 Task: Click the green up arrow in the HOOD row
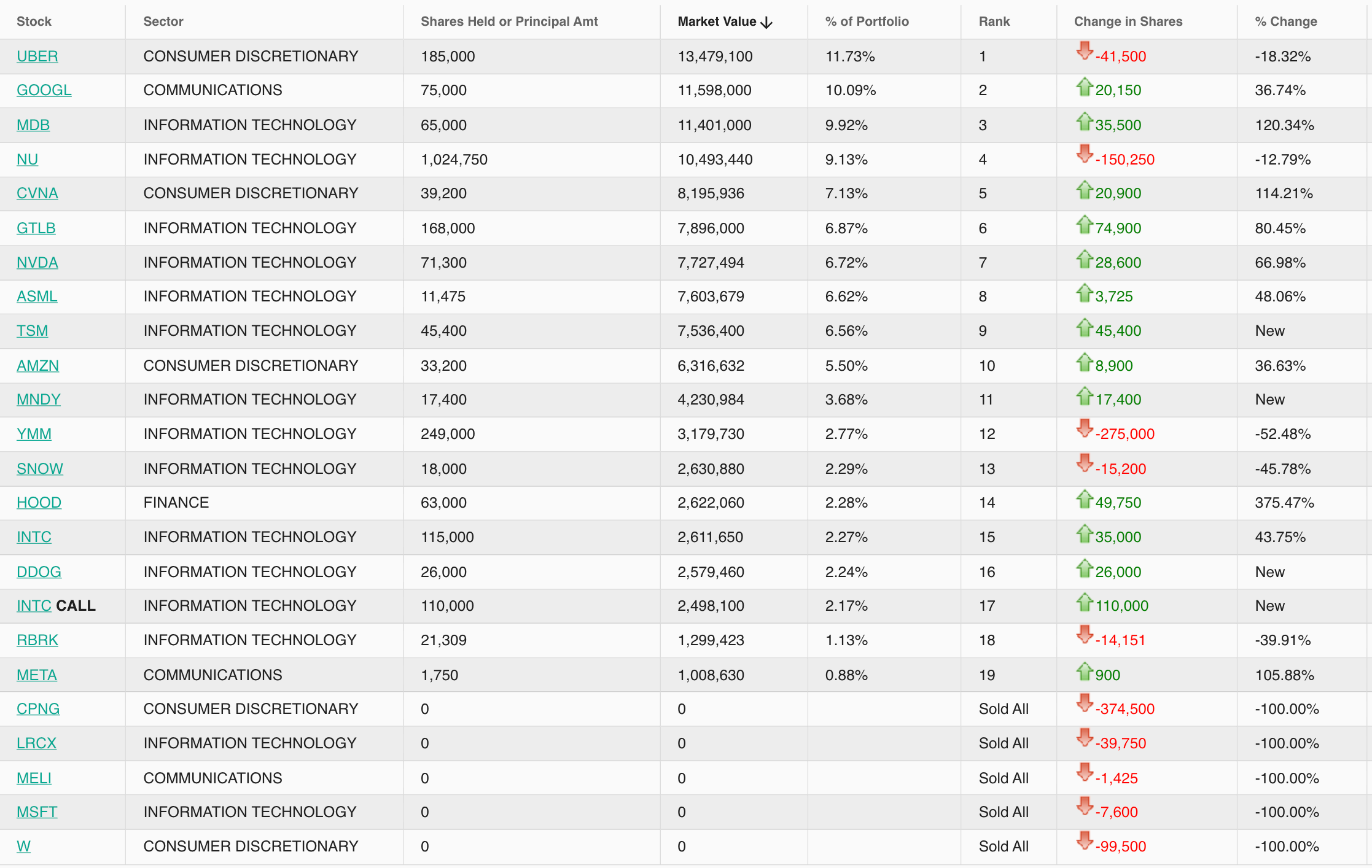[x=1085, y=499]
